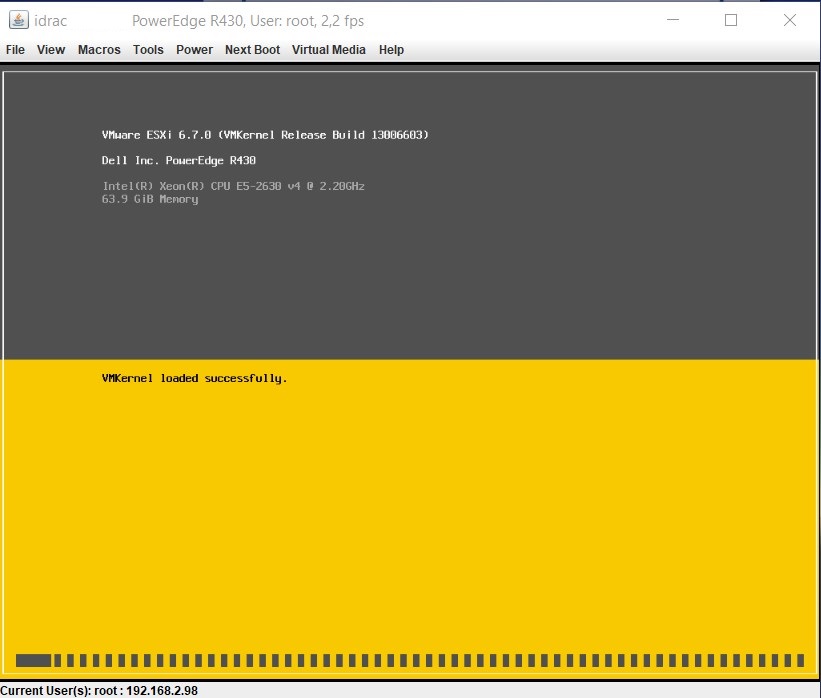Viewport: 821px width, 698px height.
Task: Close the idrac console window
Action: click(x=790, y=20)
